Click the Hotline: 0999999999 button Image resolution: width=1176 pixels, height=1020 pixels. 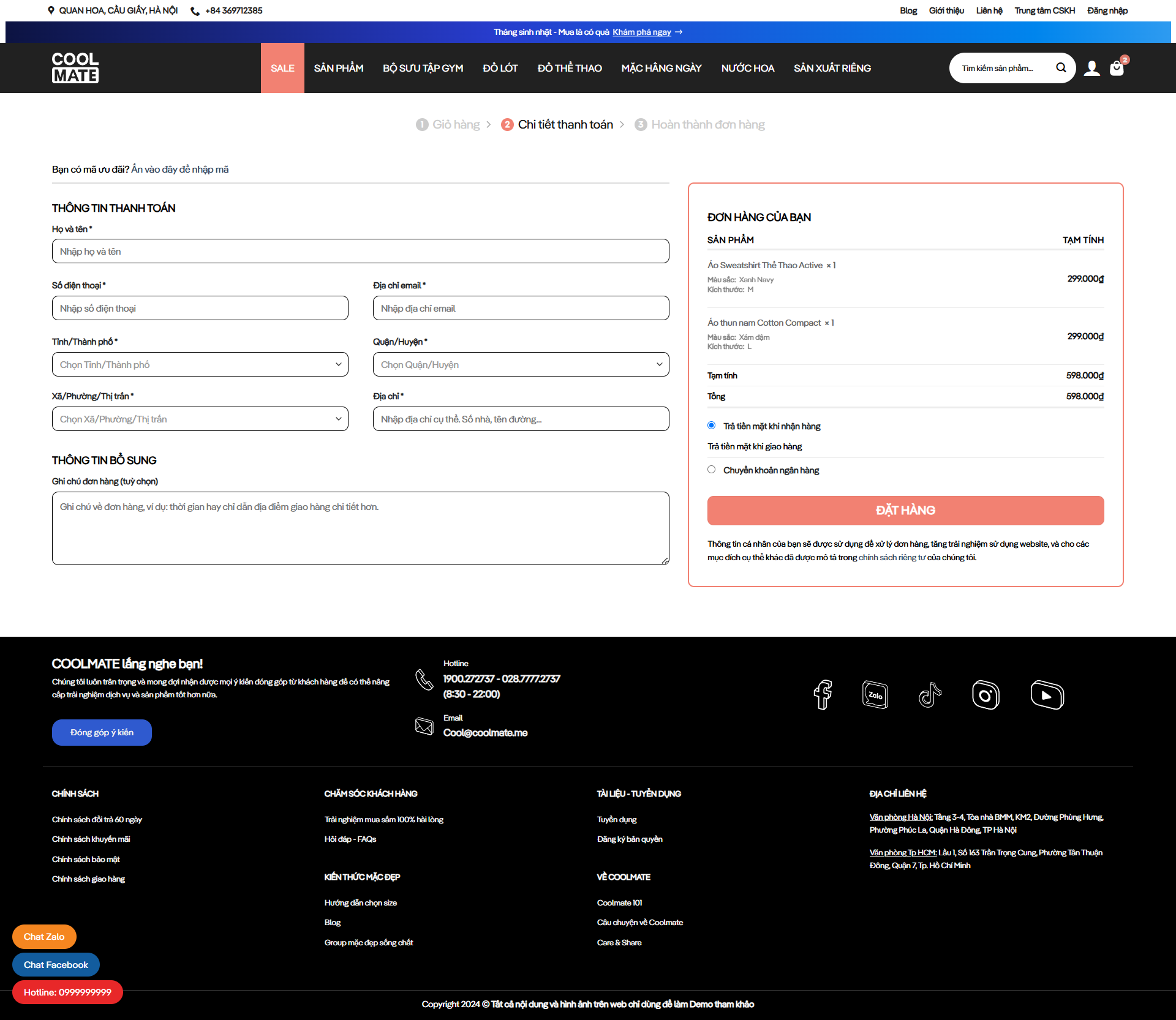[67, 992]
